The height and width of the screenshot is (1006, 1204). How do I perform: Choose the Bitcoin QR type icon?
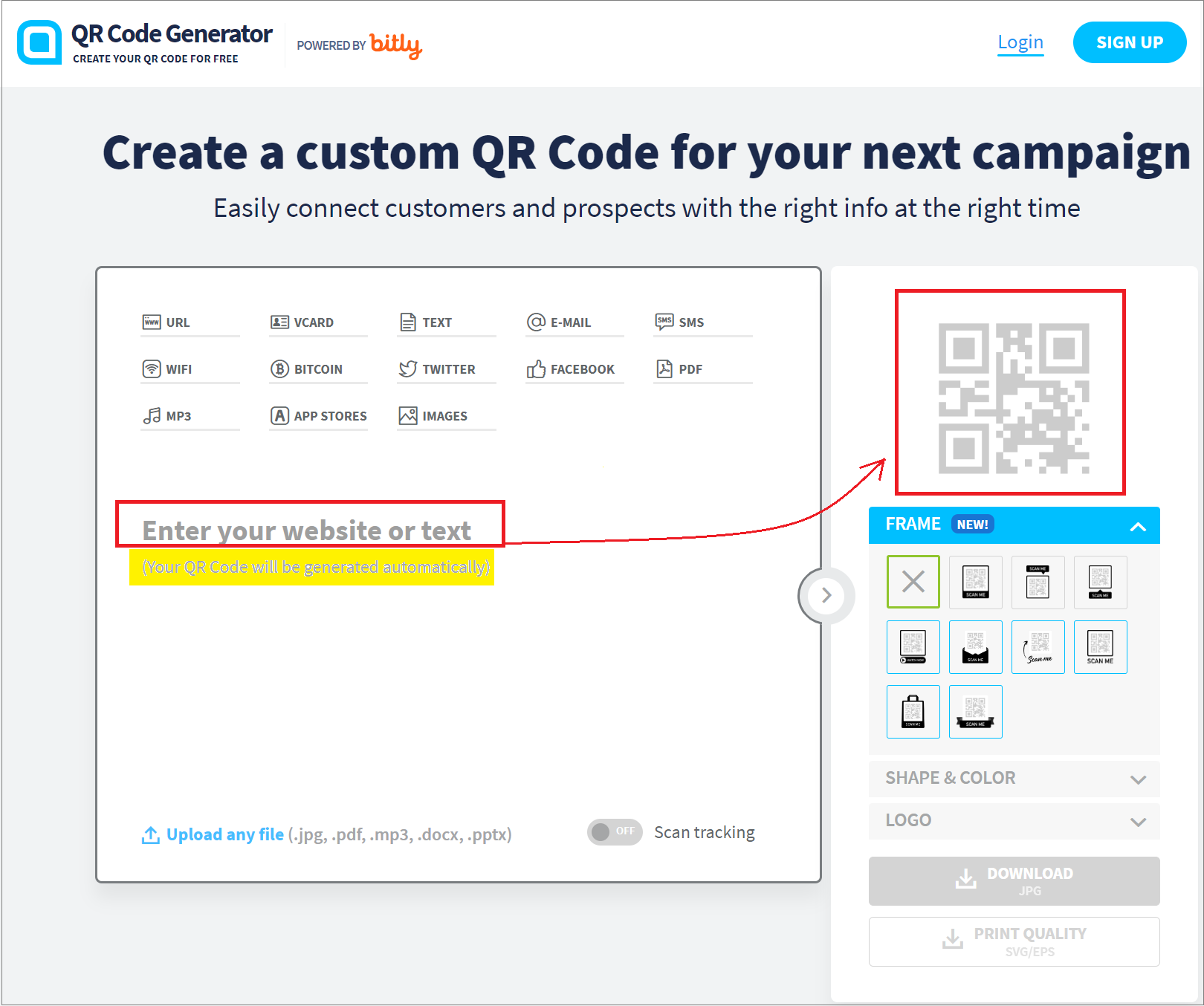[279, 369]
